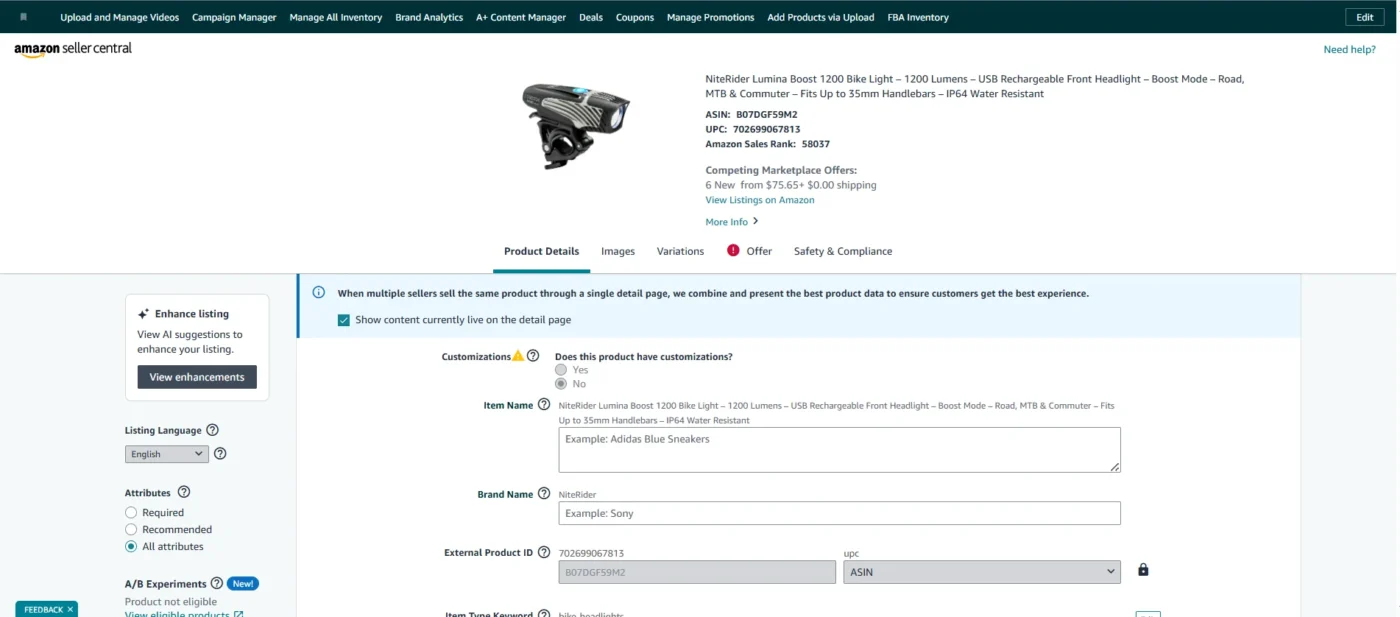Viewport: 1400px width, 617px height.
Task: Click the disabled B07DGF59M2 product ID field
Action: pyautogui.click(x=697, y=572)
